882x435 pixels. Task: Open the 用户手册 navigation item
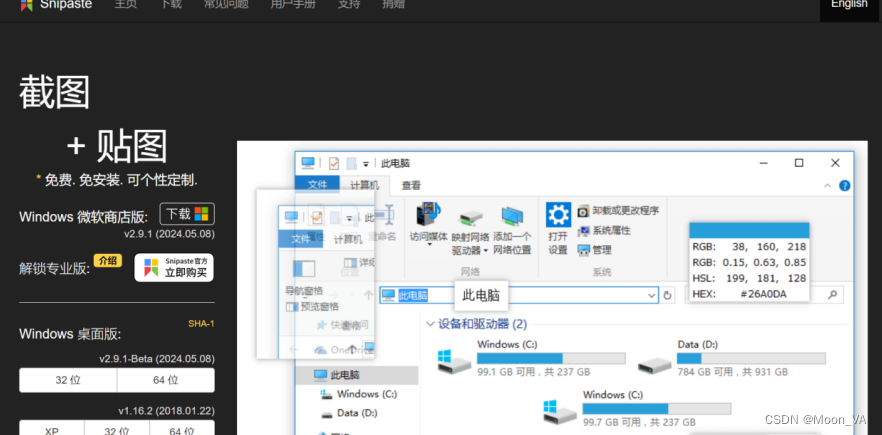point(294,5)
